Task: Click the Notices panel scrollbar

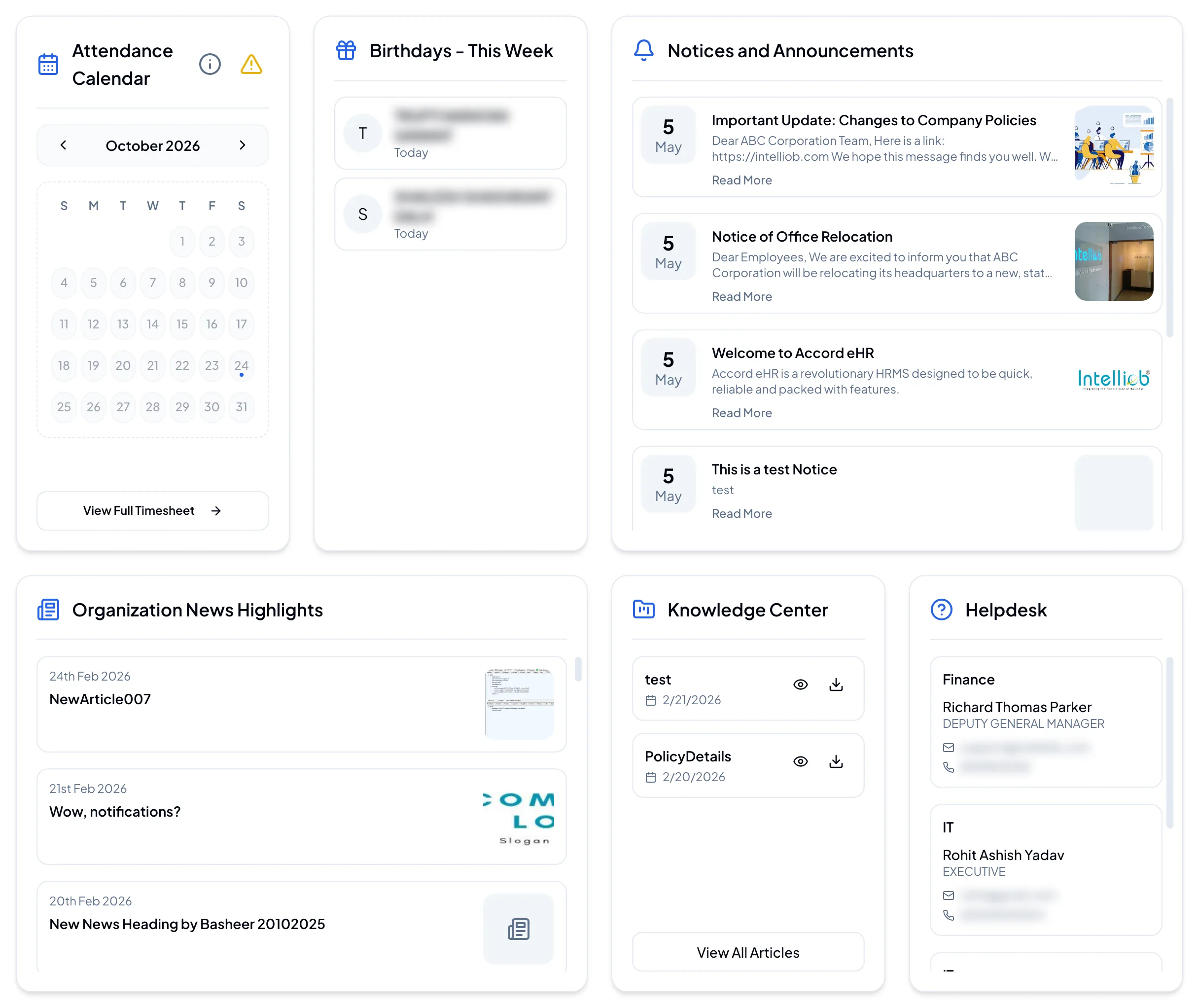Action: 1170,217
